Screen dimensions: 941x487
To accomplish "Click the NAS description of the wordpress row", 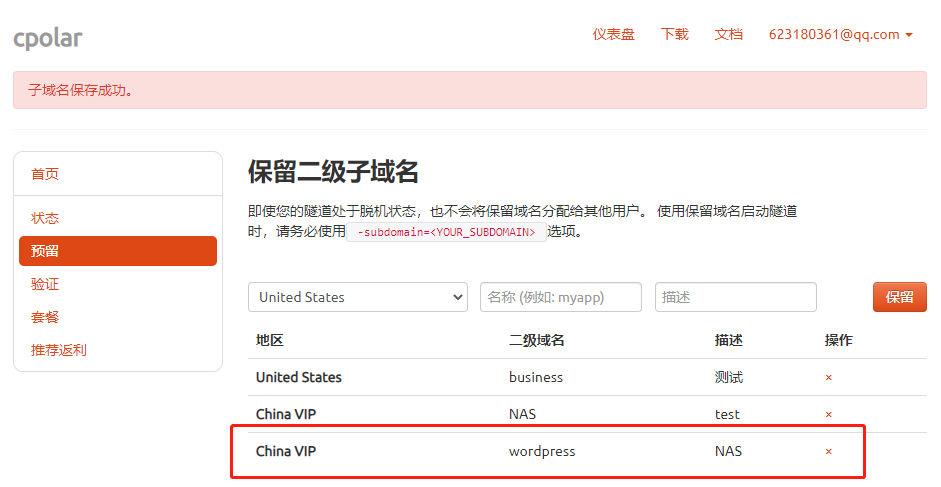I will point(728,452).
